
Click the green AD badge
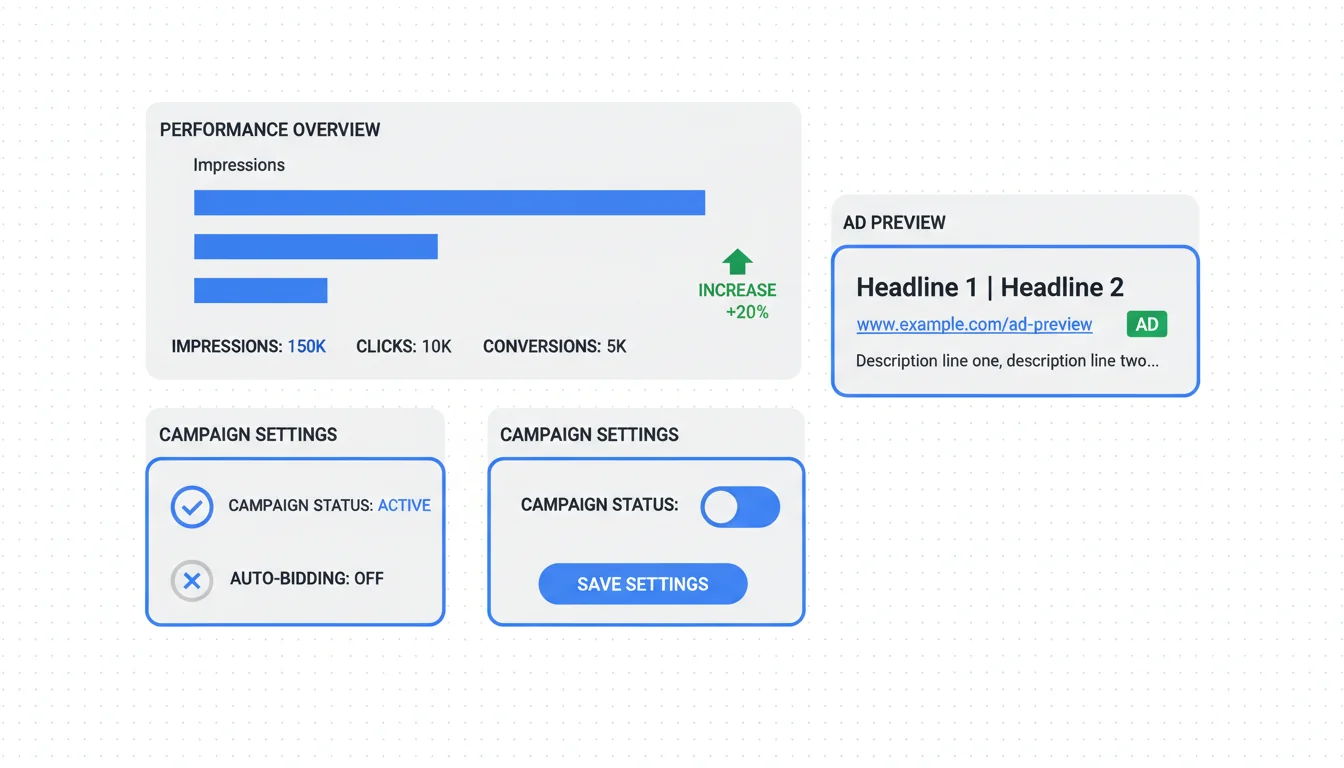[1146, 324]
